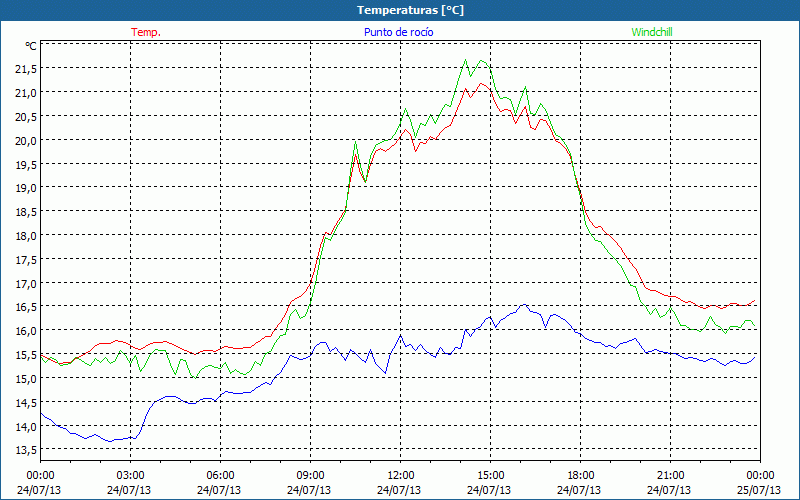
Task: Click the 15,5 y-axis value
Action: click(x=26, y=355)
